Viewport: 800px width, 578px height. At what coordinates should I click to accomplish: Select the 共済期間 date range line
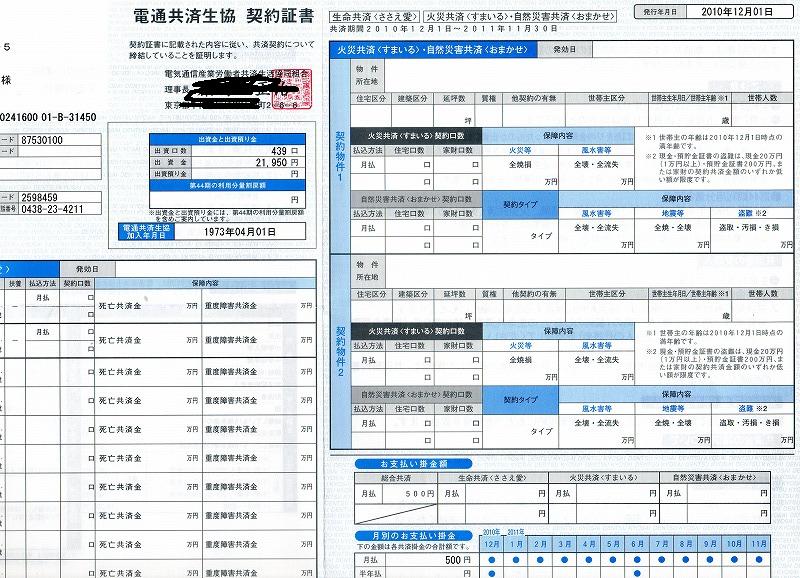tap(443, 29)
